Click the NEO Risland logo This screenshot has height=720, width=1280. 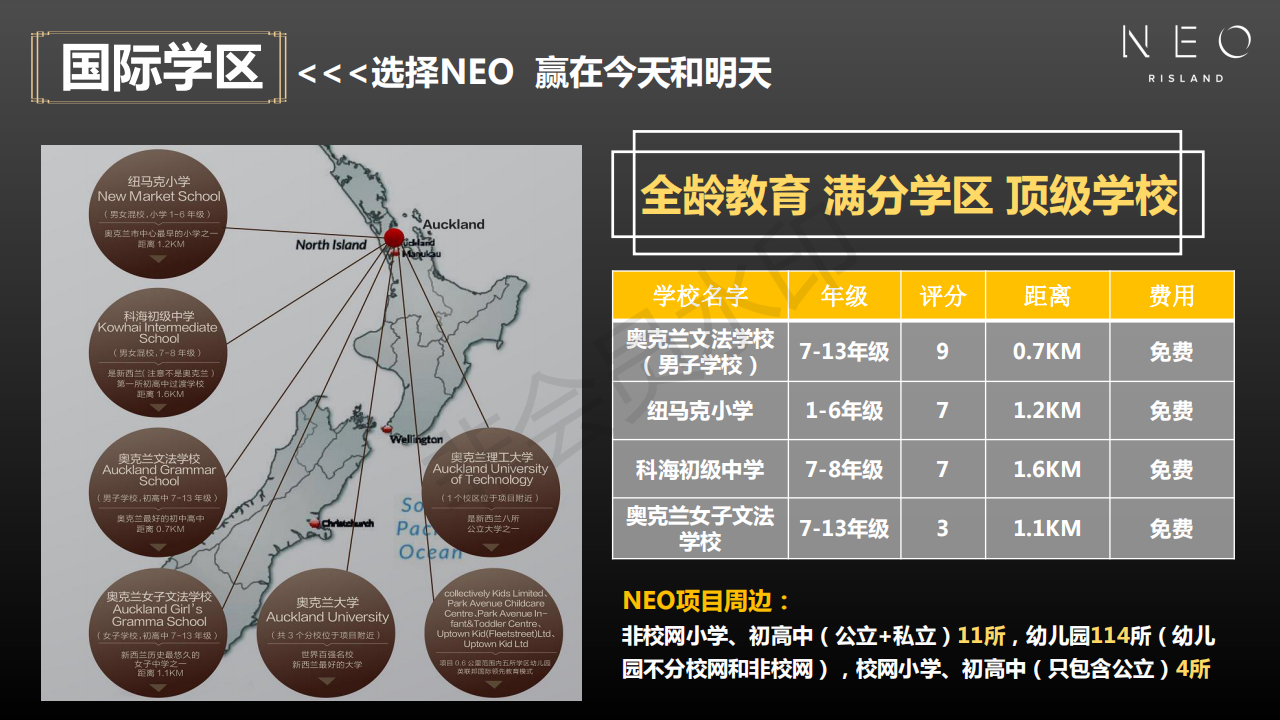coord(1186,52)
